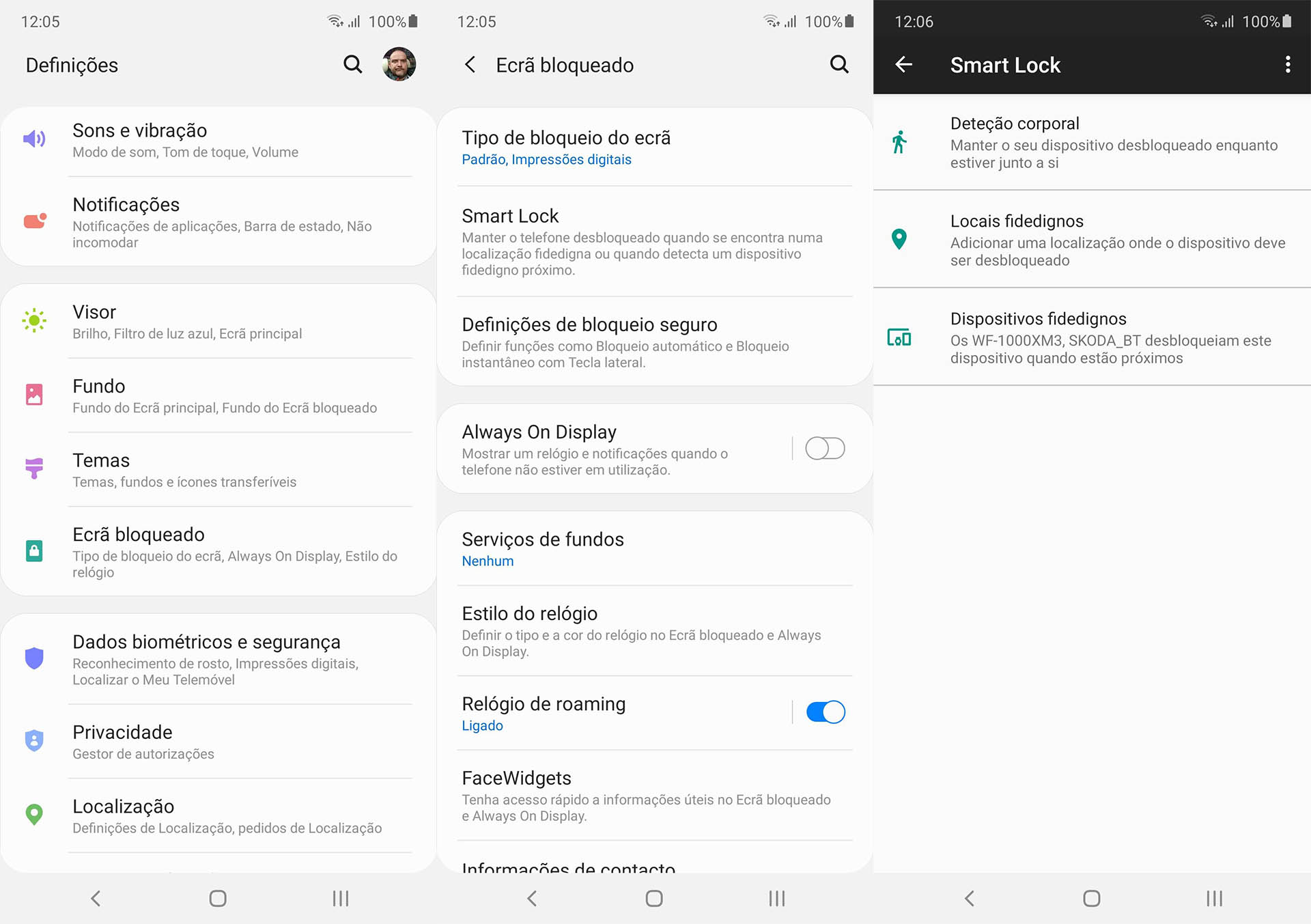1311x924 pixels.
Task: Tap 'Ligado' status under Relógio de roaming
Action: (x=482, y=725)
